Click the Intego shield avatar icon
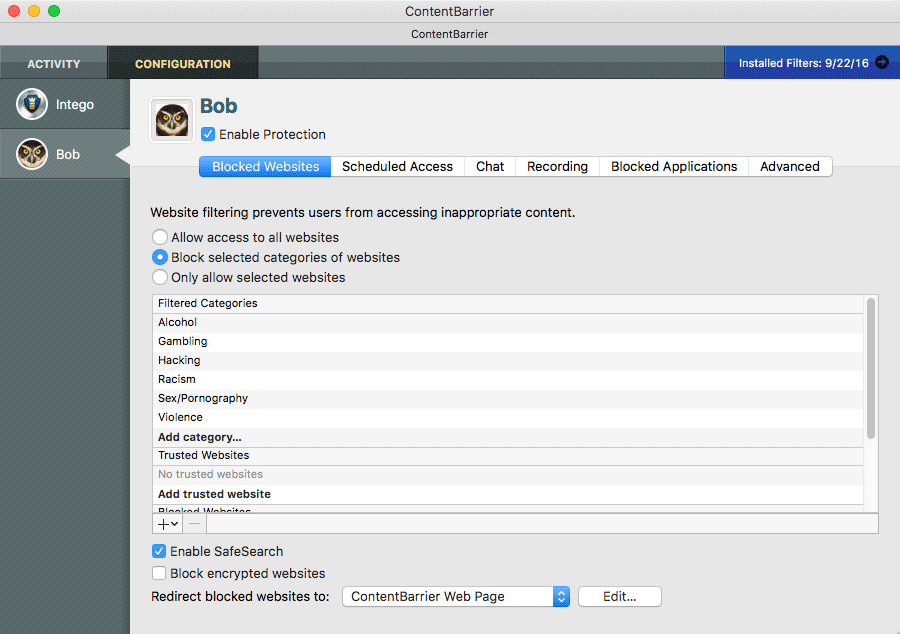This screenshot has width=900, height=634. (32, 104)
